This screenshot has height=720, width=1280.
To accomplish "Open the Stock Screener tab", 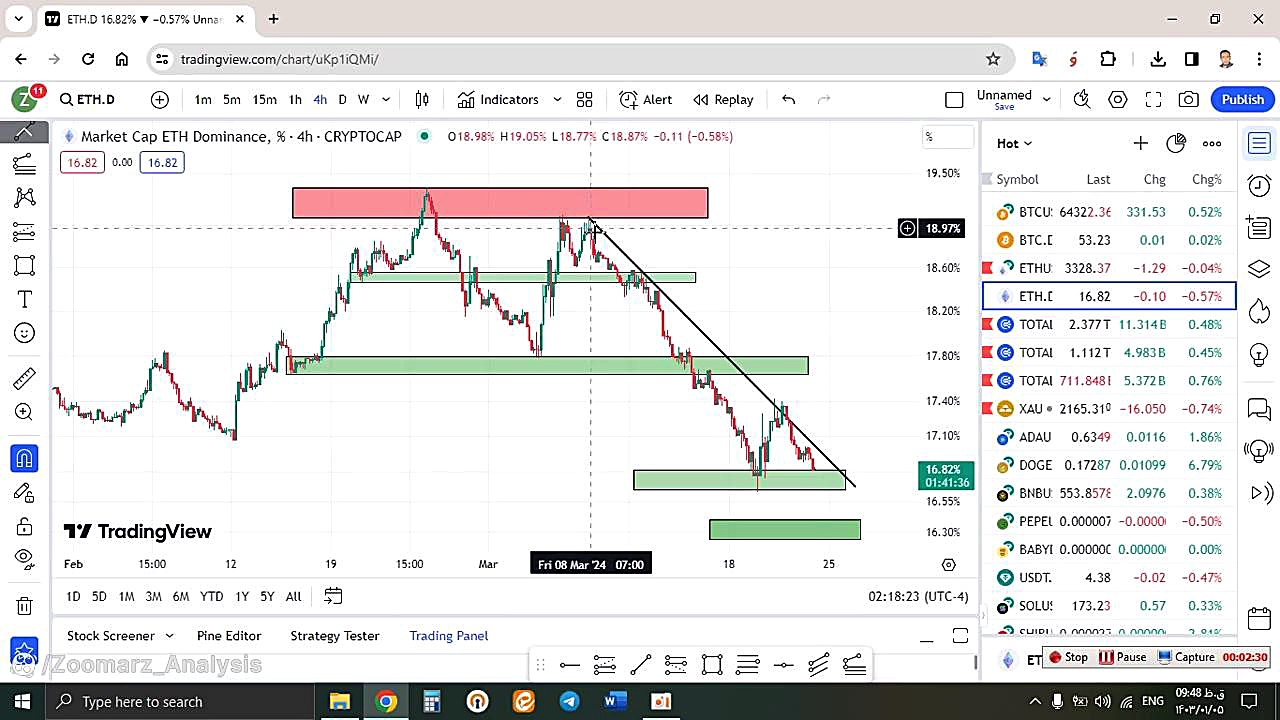I will [110, 635].
